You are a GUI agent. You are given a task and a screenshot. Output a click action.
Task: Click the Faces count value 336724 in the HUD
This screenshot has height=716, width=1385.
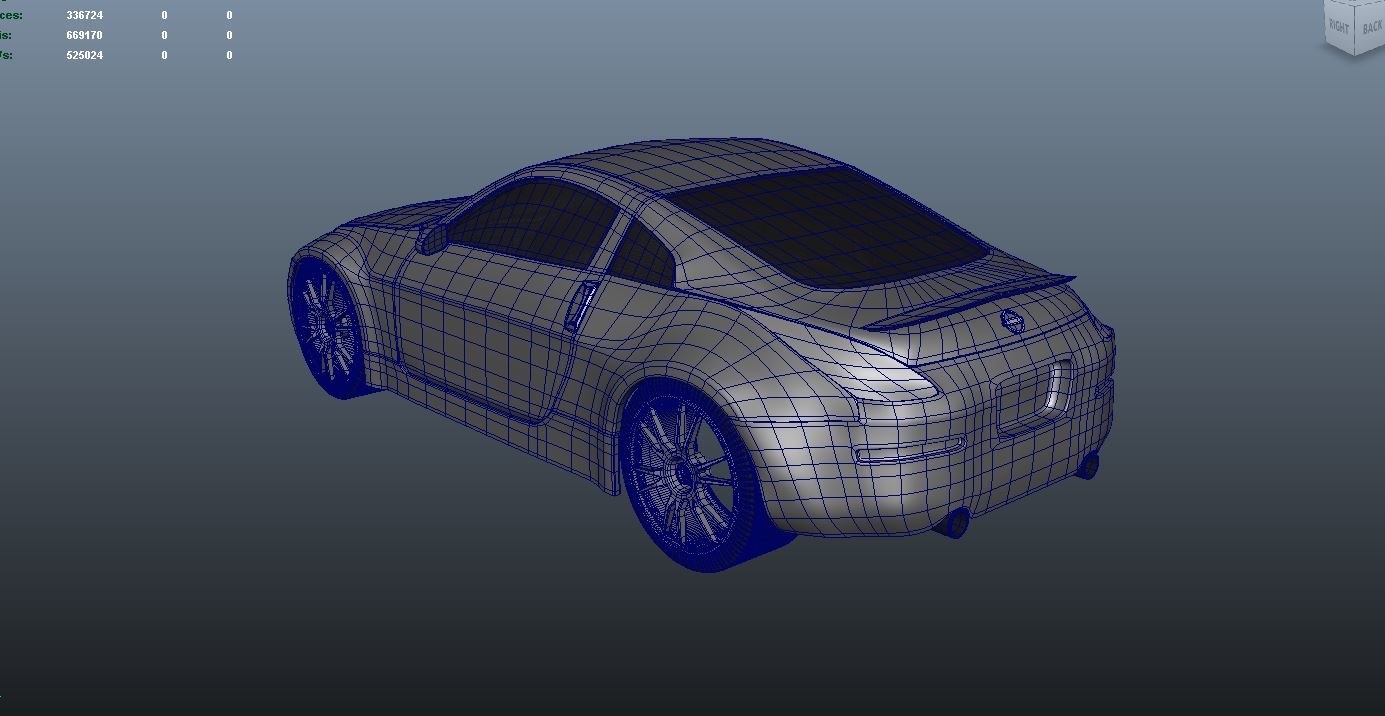[x=85, y=14]
